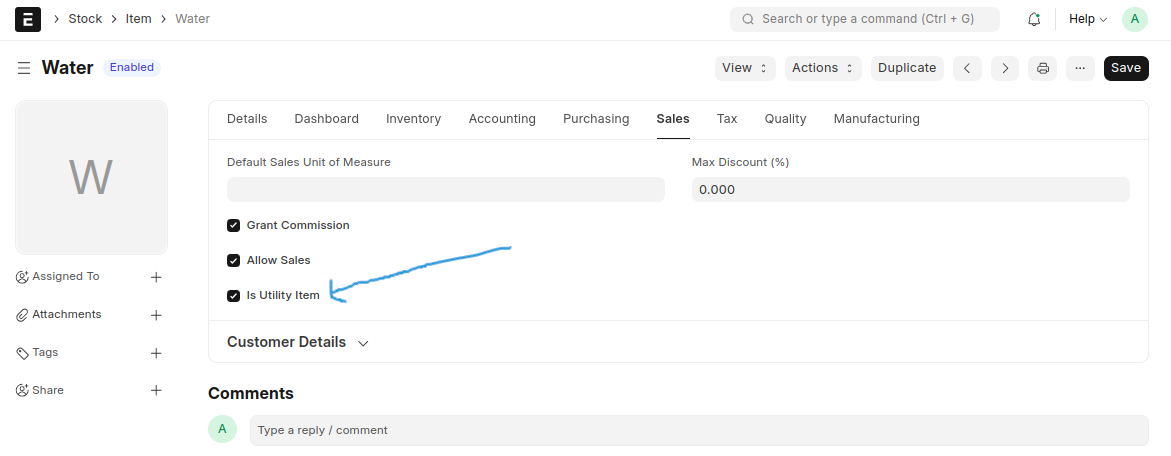Click the Max Discount (%) field
This screenshot has height=456, width=1171.
pos(910,190)
